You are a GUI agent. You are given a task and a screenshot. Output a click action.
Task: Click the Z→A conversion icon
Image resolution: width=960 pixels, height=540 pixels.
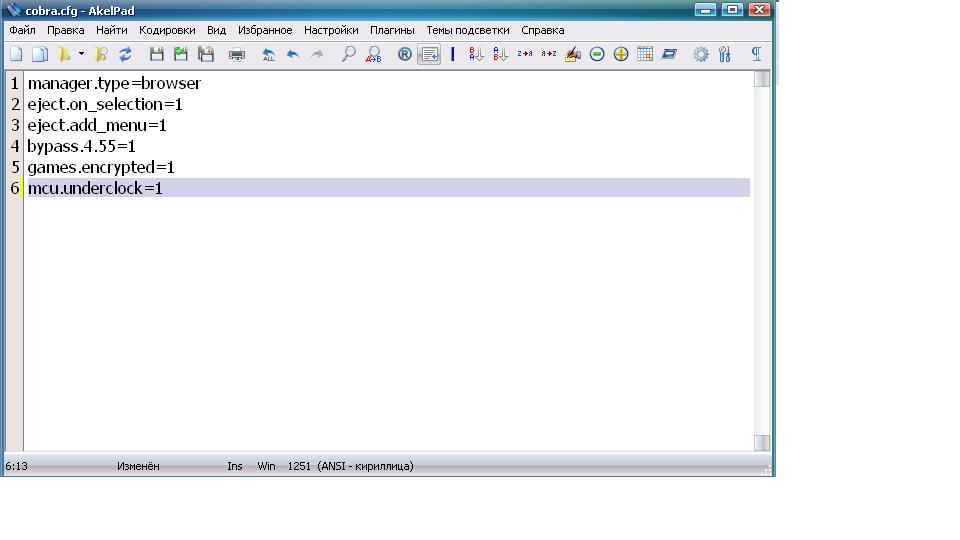pos(525,54)
